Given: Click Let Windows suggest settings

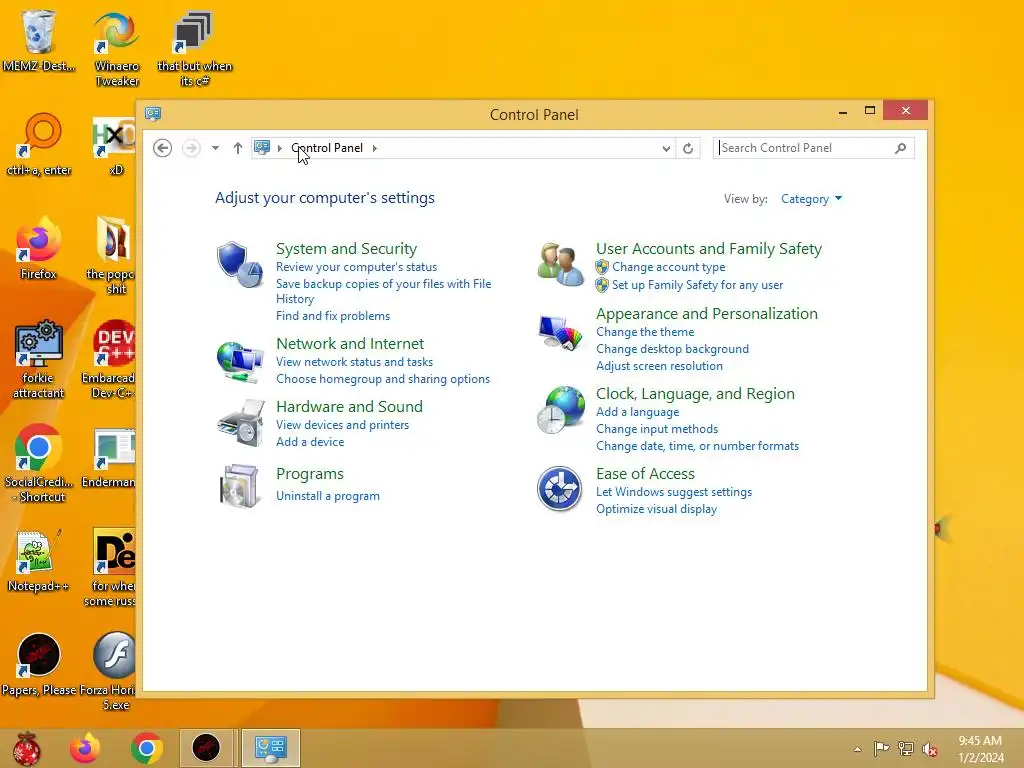Looking at the screenshot, I should [674, 492].
